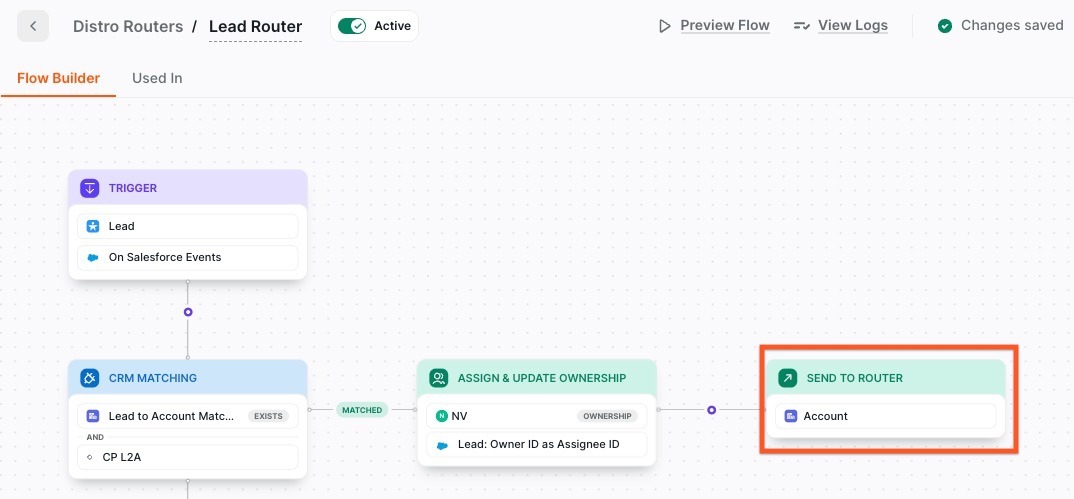Viewport: 1074px width, 499px height.
Task: Click the connector dot below the Trigger node
Action: [188, 312]
